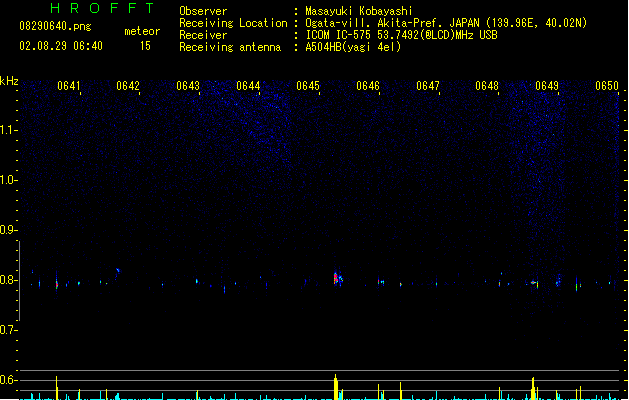Click the meteor count value 15
629x400 pixels.
pyautogui.click(x=145, y=46)
